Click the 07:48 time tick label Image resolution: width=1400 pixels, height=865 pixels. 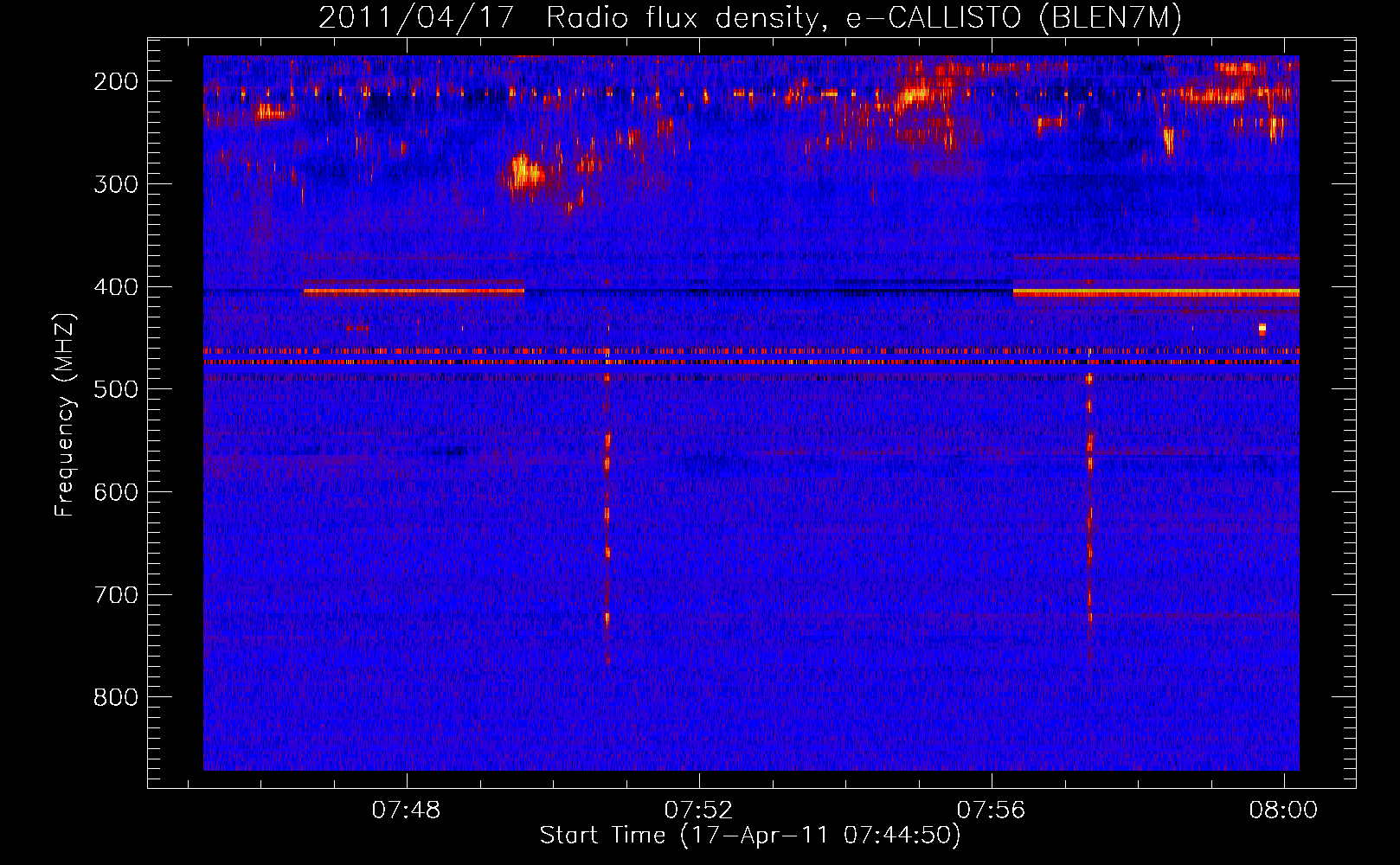[x=406, y=811]
